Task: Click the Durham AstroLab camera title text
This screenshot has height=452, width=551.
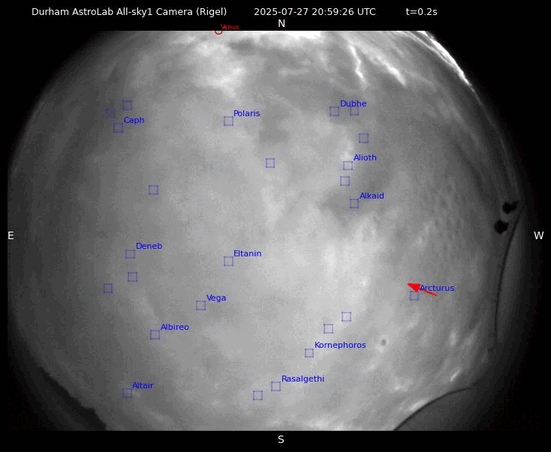Action: click(129, 12)
